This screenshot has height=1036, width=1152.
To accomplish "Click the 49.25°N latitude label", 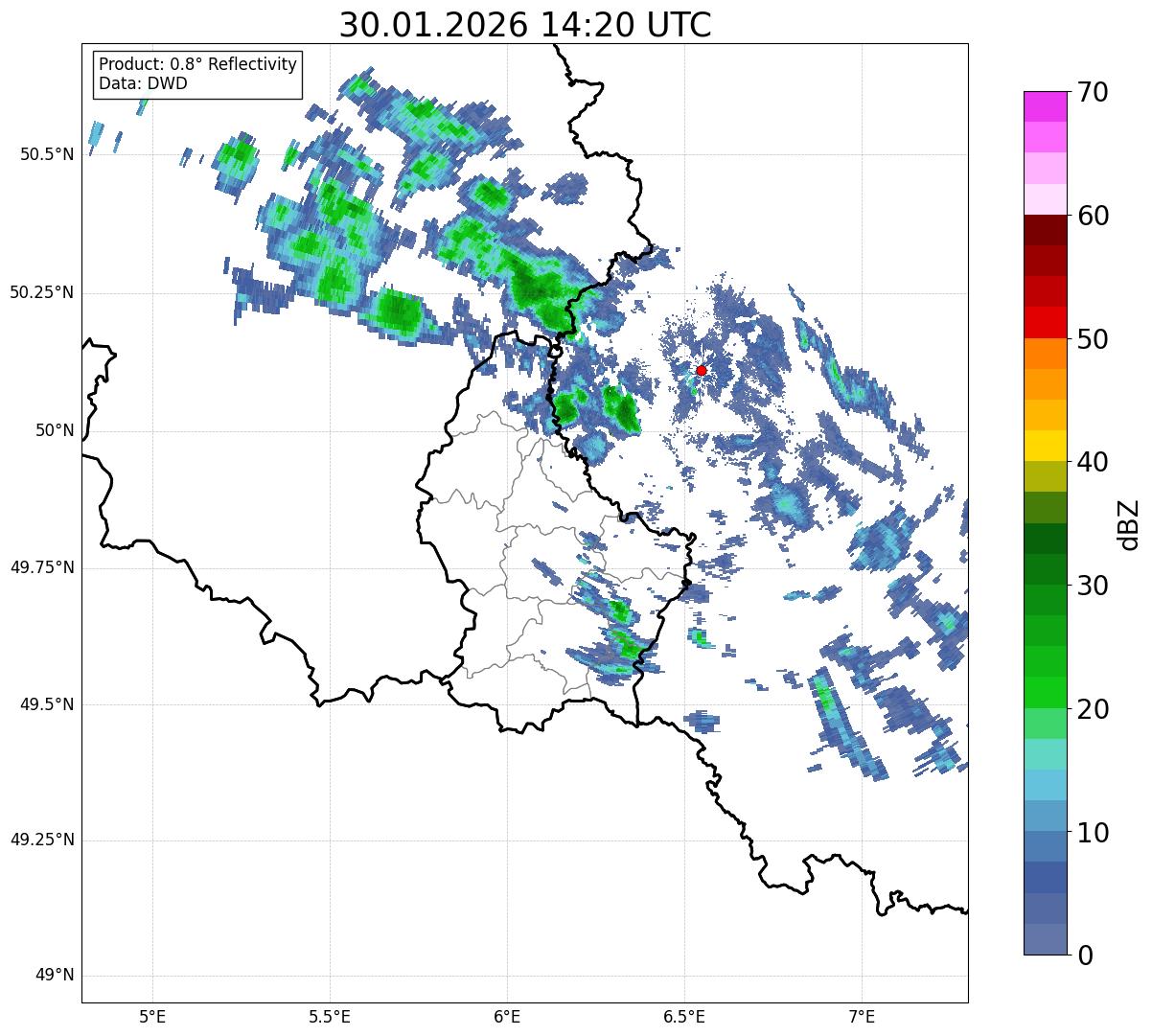I will [x=42, y=840].
